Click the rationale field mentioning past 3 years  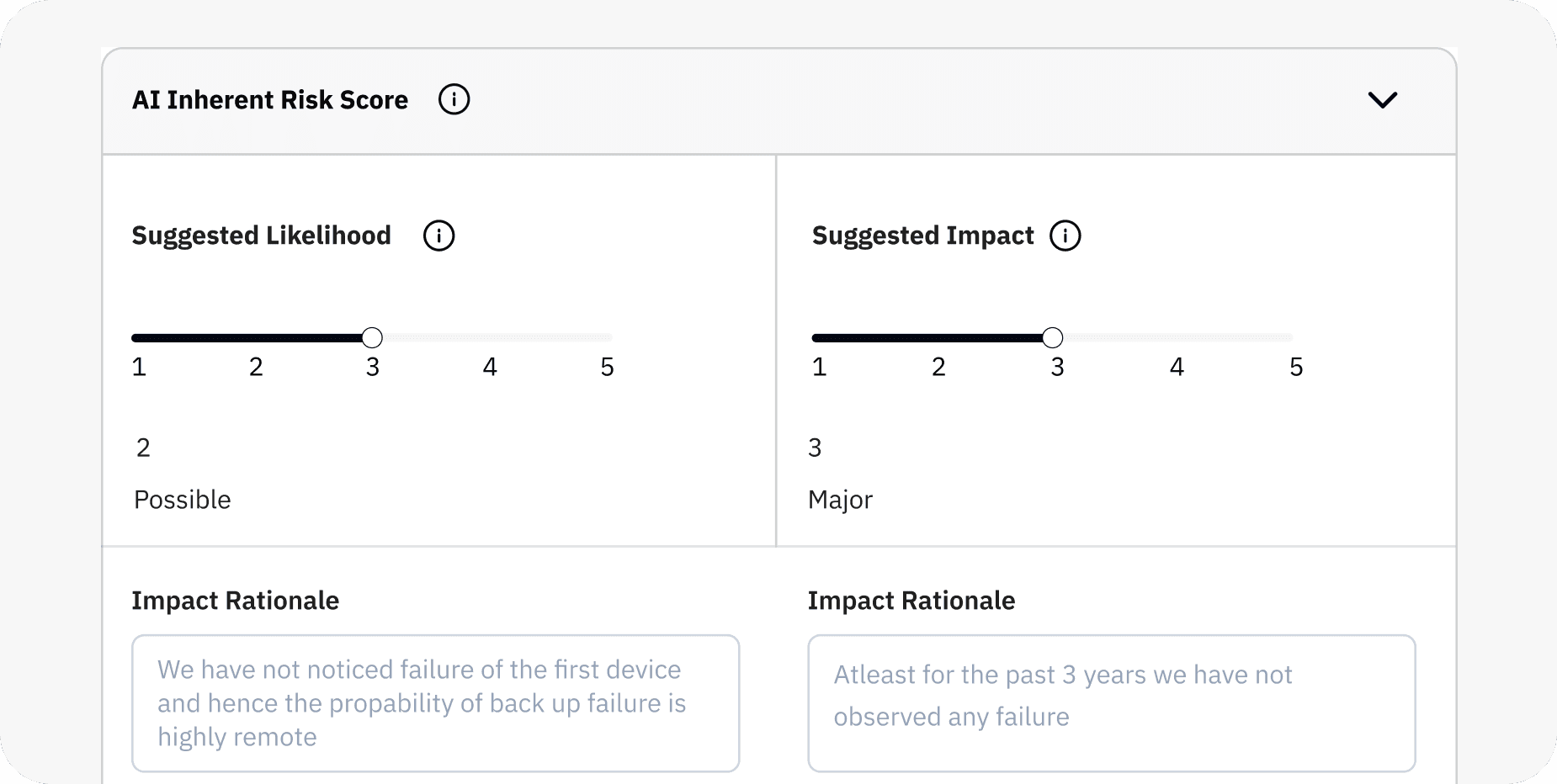tap(1111, 702)
